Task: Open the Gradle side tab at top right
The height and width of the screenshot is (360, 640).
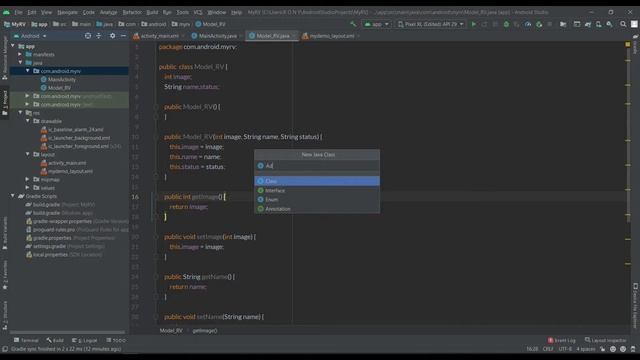Action: [636, 45]
